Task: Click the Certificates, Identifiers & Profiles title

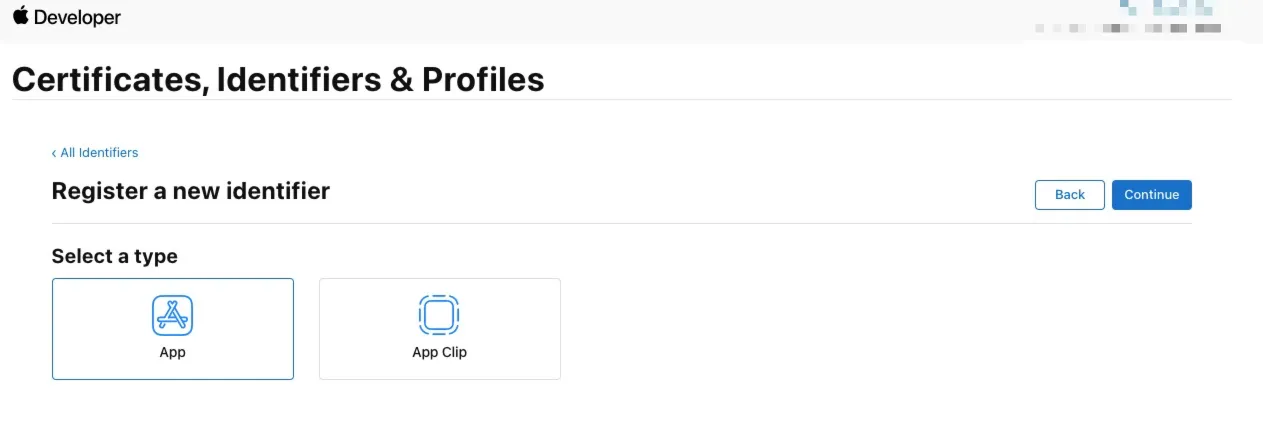Action: (x=278, y=79)
